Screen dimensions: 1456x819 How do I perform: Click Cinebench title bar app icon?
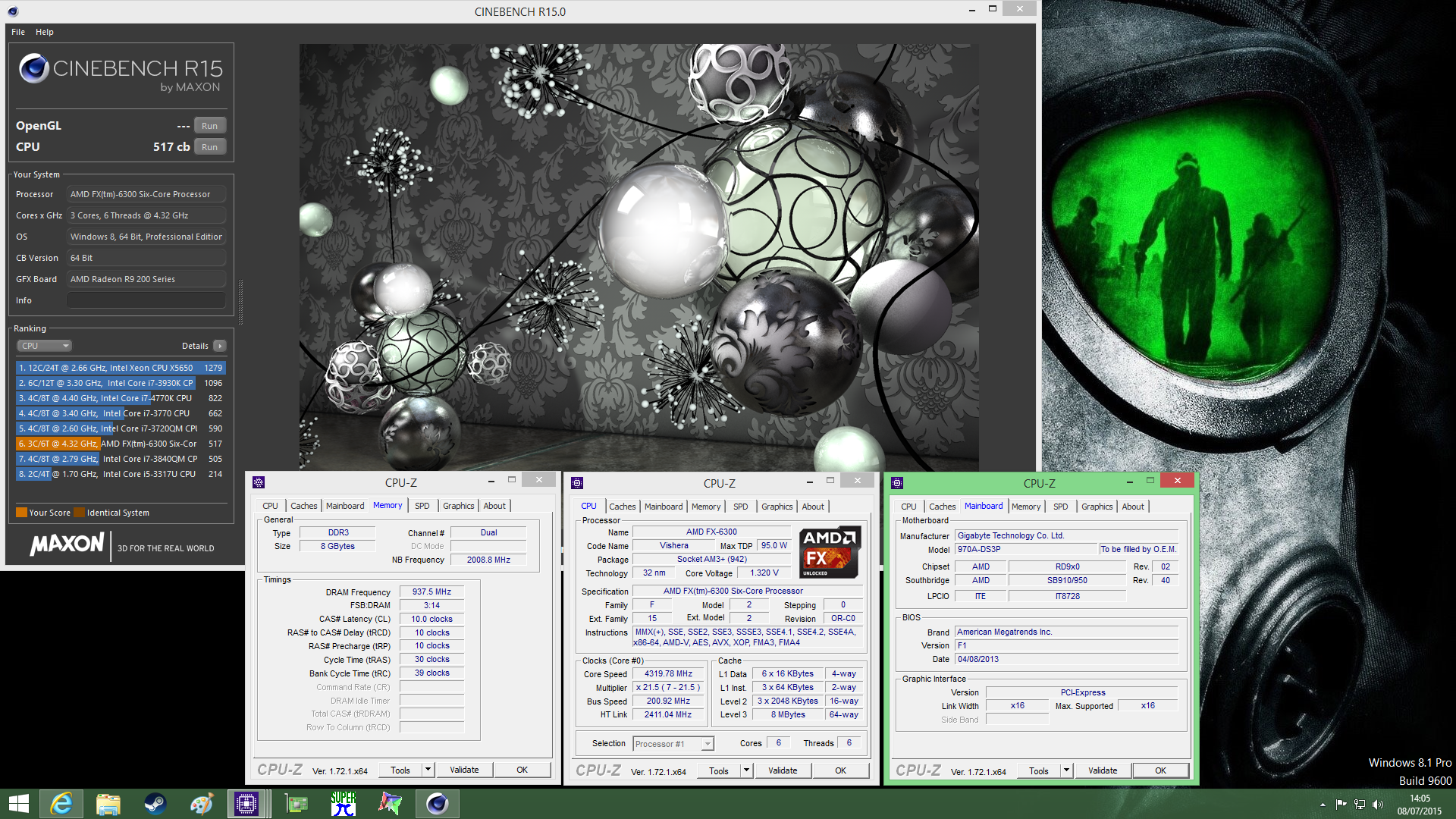(x=13, y=11)
